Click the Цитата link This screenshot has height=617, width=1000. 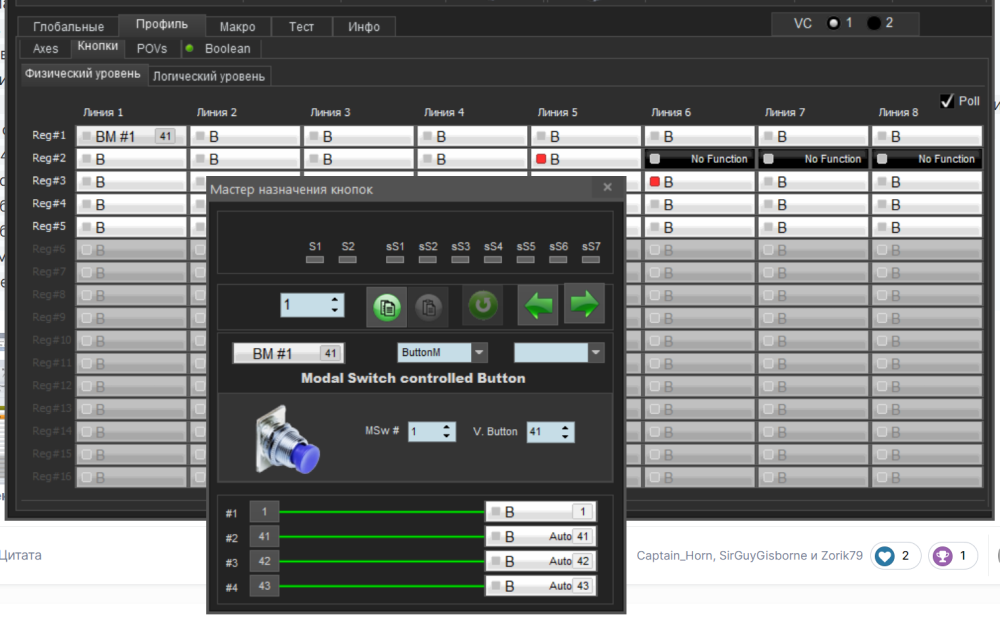[20, 555]
